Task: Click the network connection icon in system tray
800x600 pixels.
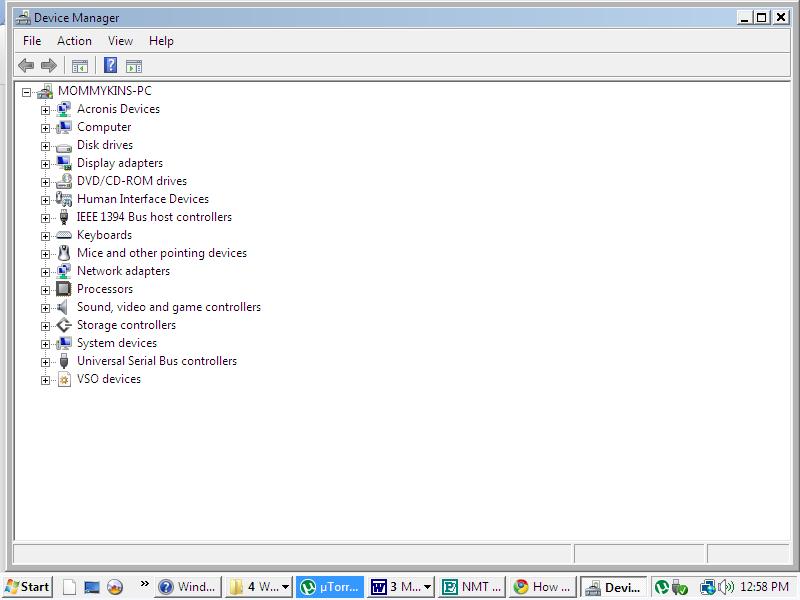Action: 708,587
